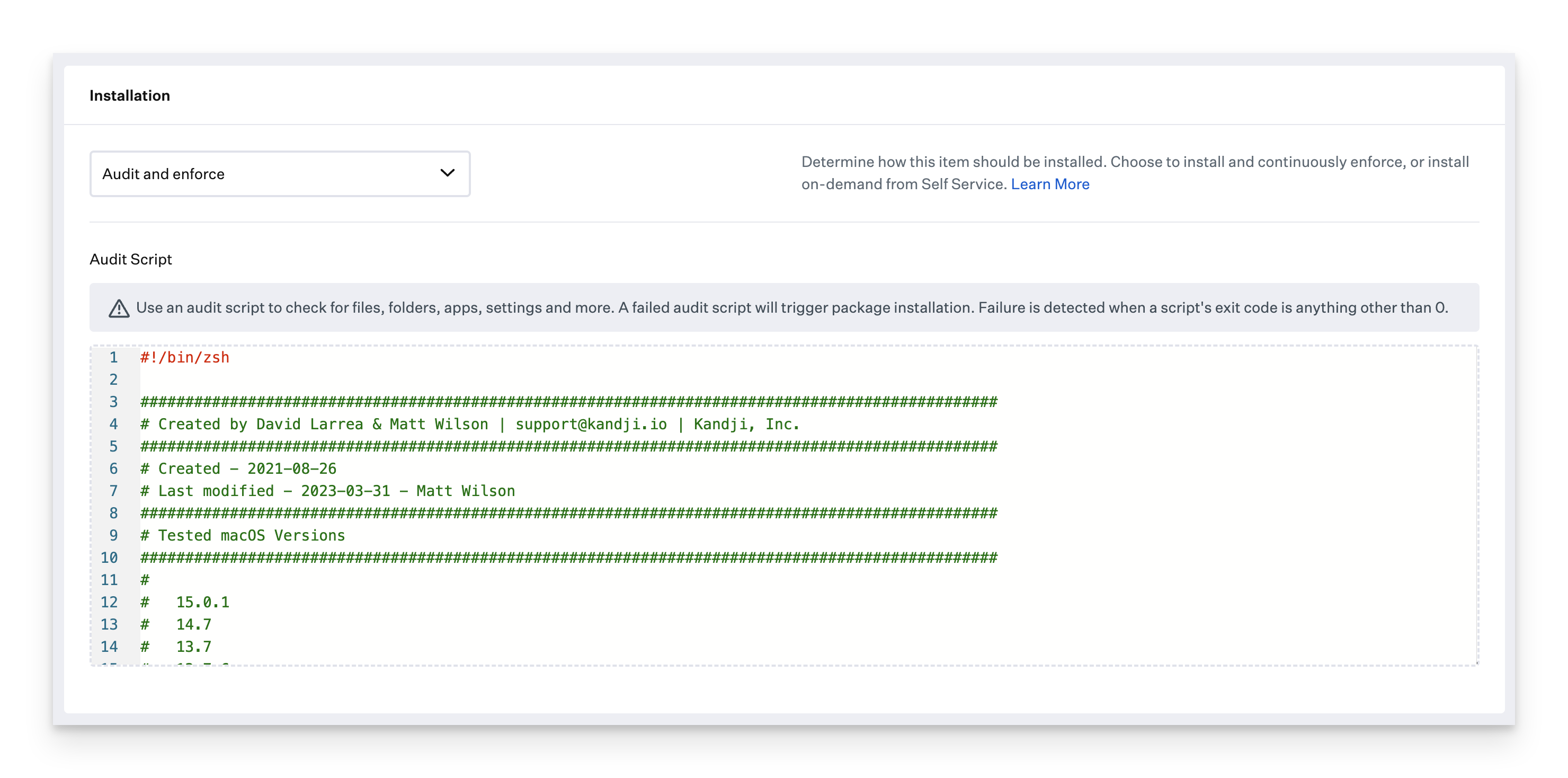Screen dimensions: 1568x778
Task: Click line number 10 in the gutter
Action: [x=110, y=557]
